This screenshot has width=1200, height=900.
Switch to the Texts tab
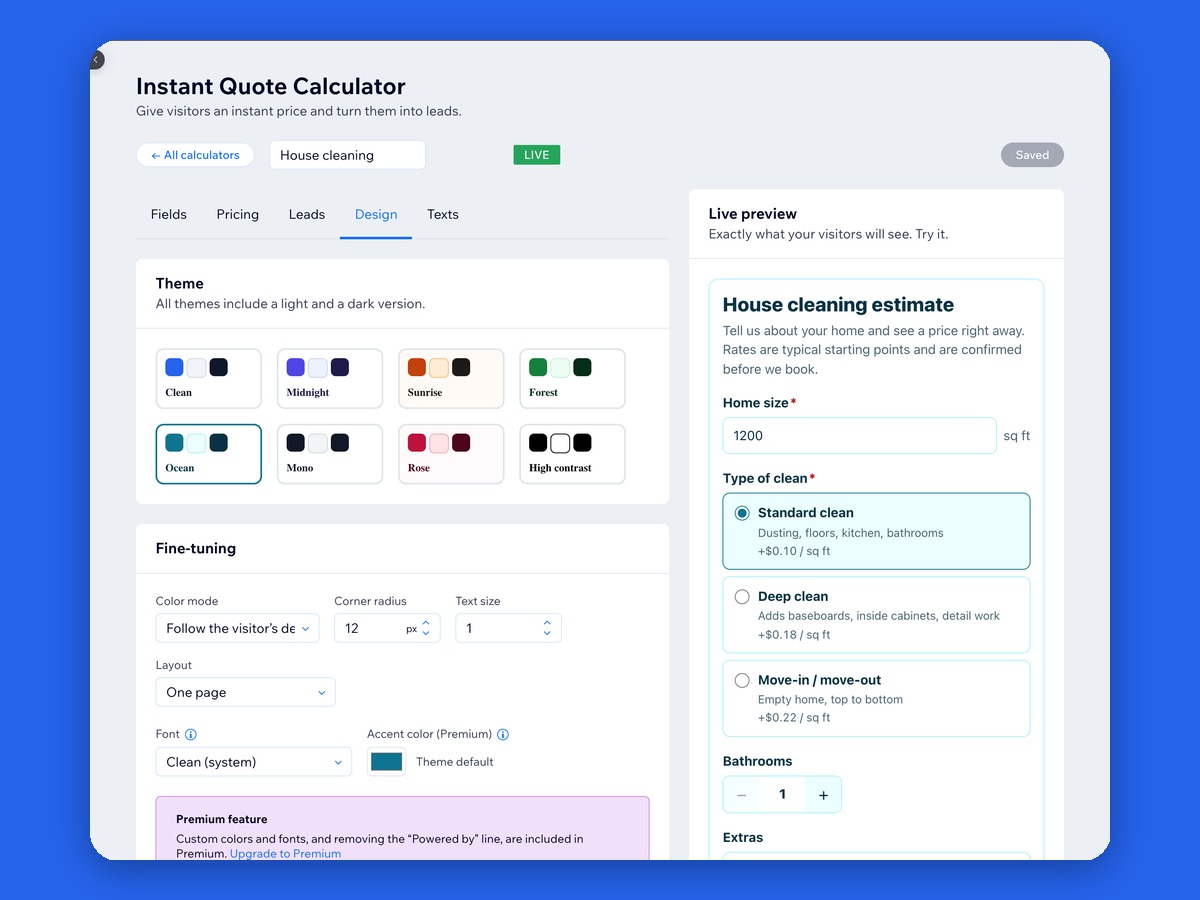443,214
